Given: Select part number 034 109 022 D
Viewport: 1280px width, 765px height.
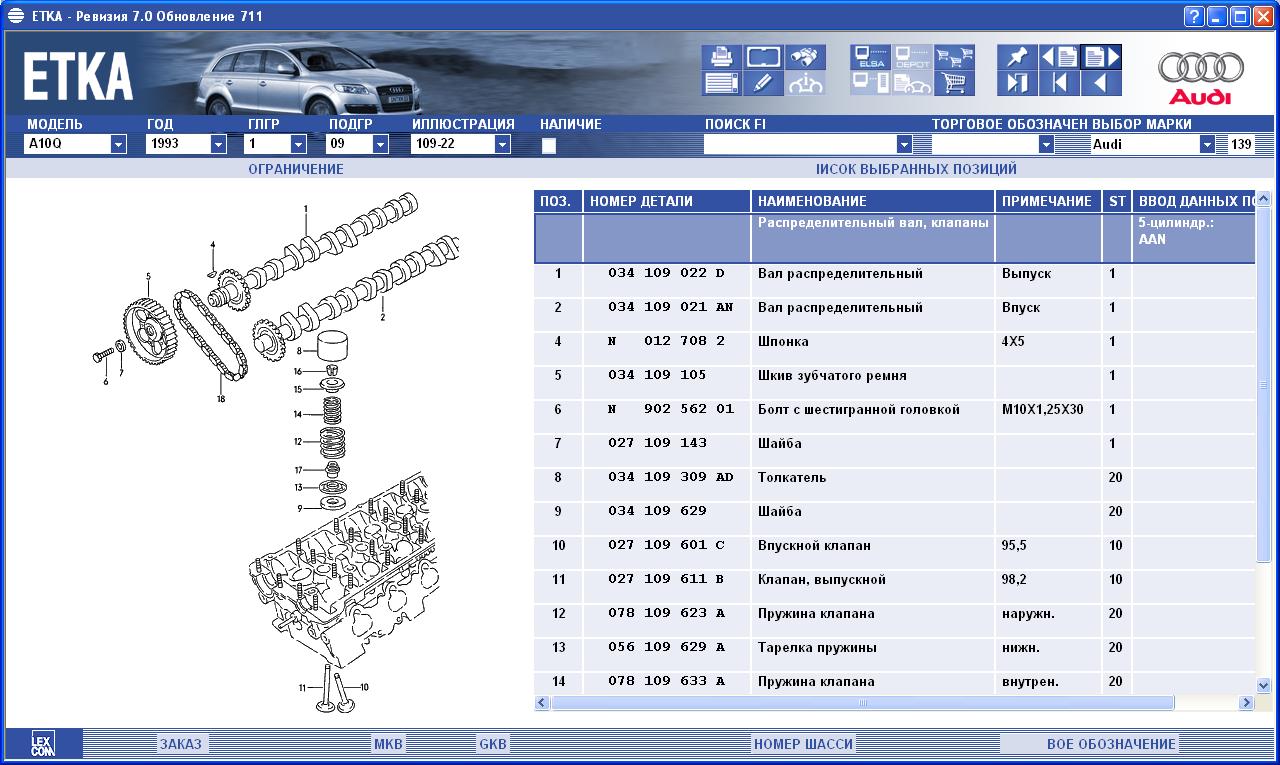Looking at the screenshot, I should click(x=666, y=274).
